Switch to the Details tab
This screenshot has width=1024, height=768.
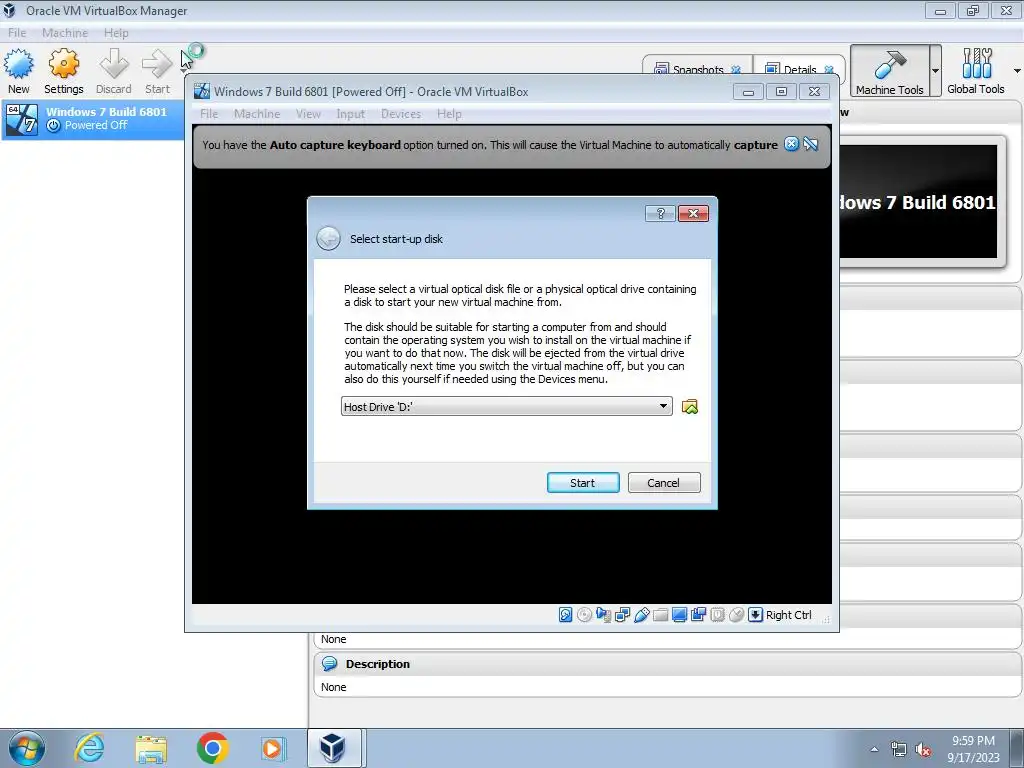(798, 69)
